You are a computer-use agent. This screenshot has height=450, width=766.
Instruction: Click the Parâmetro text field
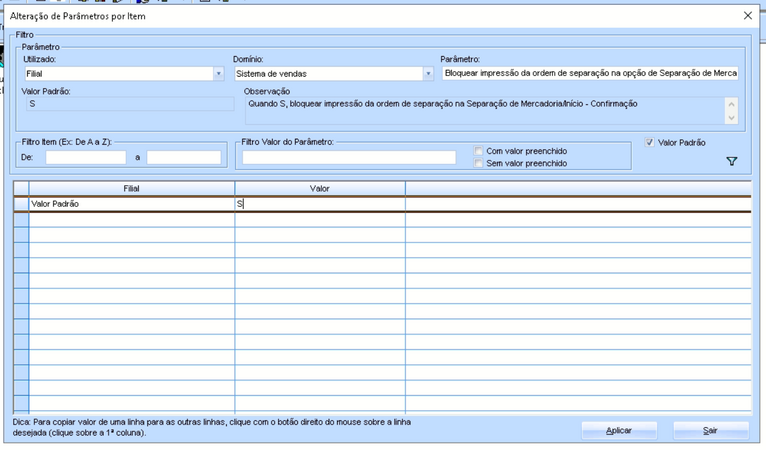point(590,74)
